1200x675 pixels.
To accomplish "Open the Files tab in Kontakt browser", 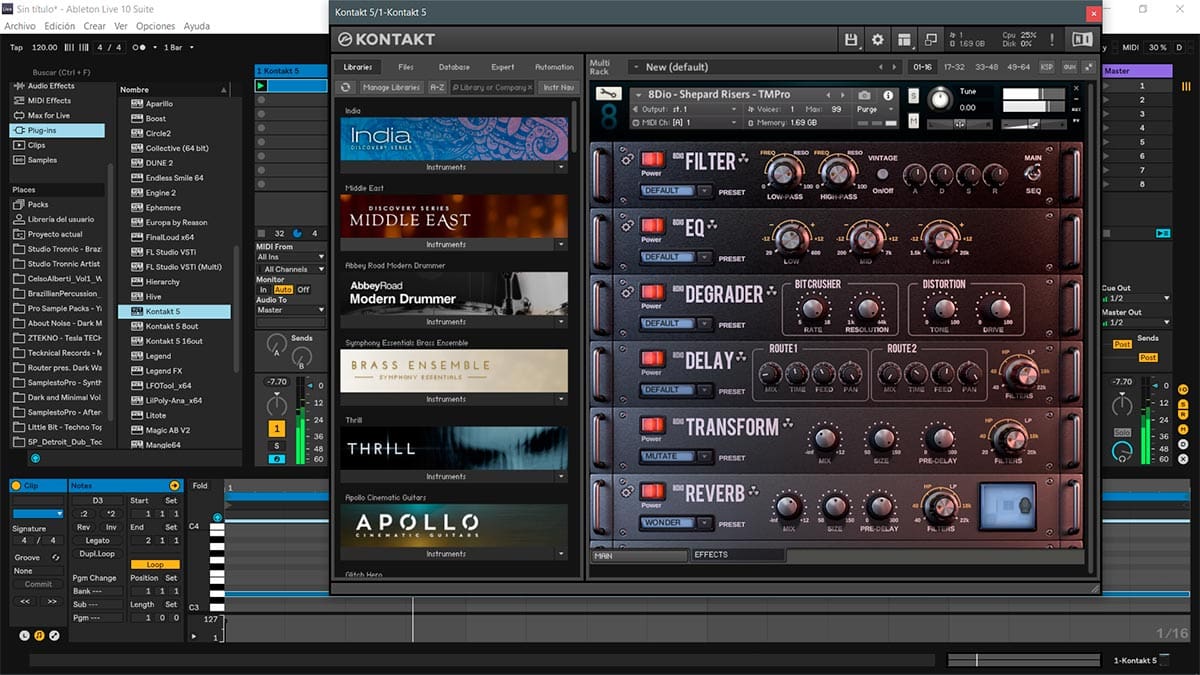I will pyautogui.click(x=406, y=67).
